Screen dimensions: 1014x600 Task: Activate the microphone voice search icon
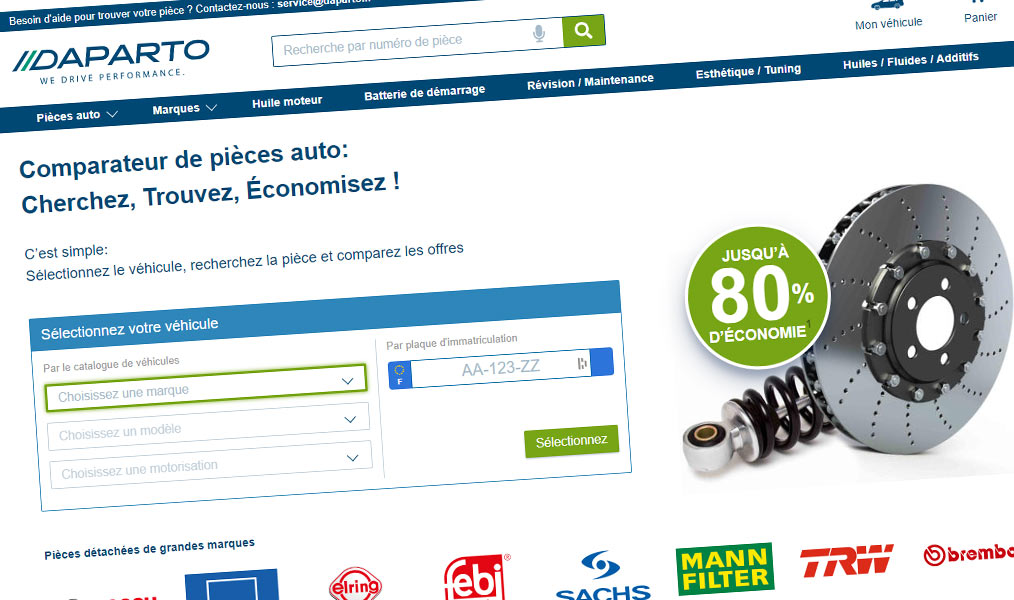539,33
